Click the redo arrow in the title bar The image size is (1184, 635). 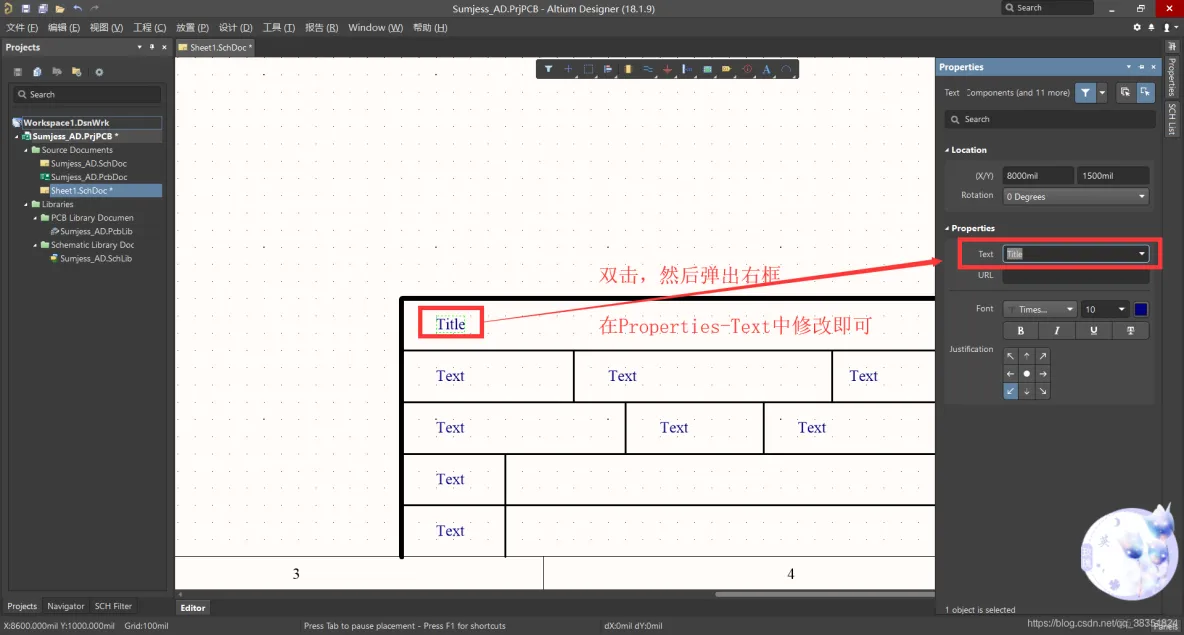pos(94,8)
